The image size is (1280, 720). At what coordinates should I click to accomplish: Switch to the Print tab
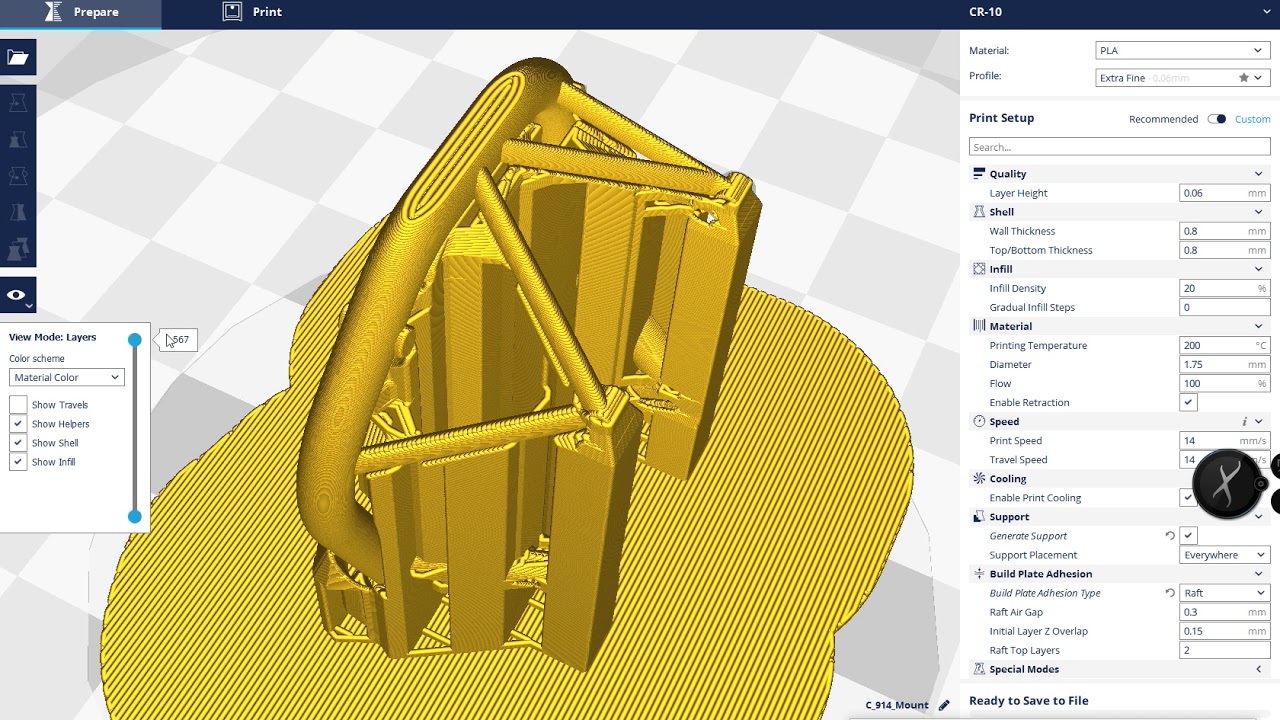[x=253, y=12]
